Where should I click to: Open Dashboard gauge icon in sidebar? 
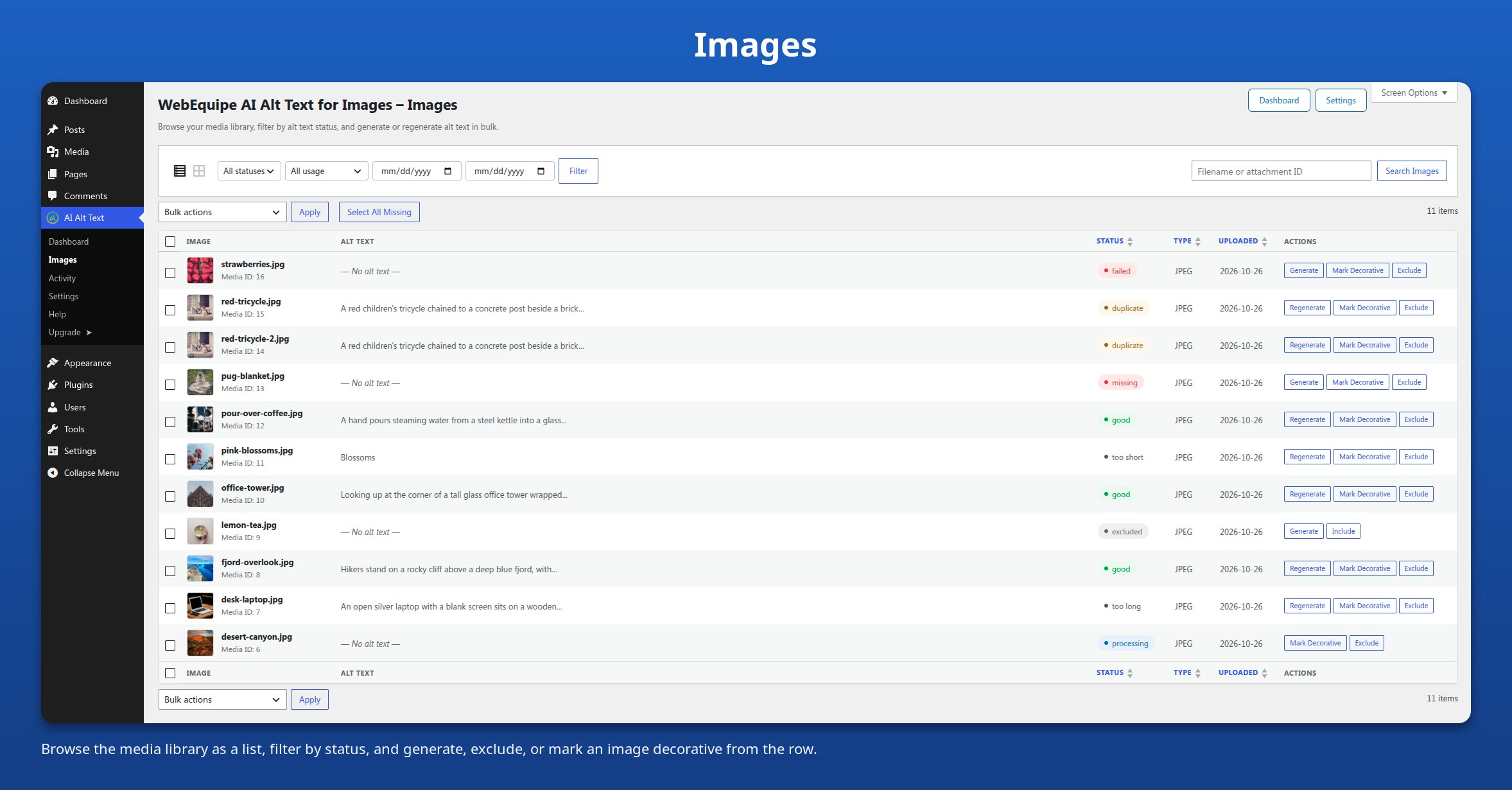tap(53, 101)
